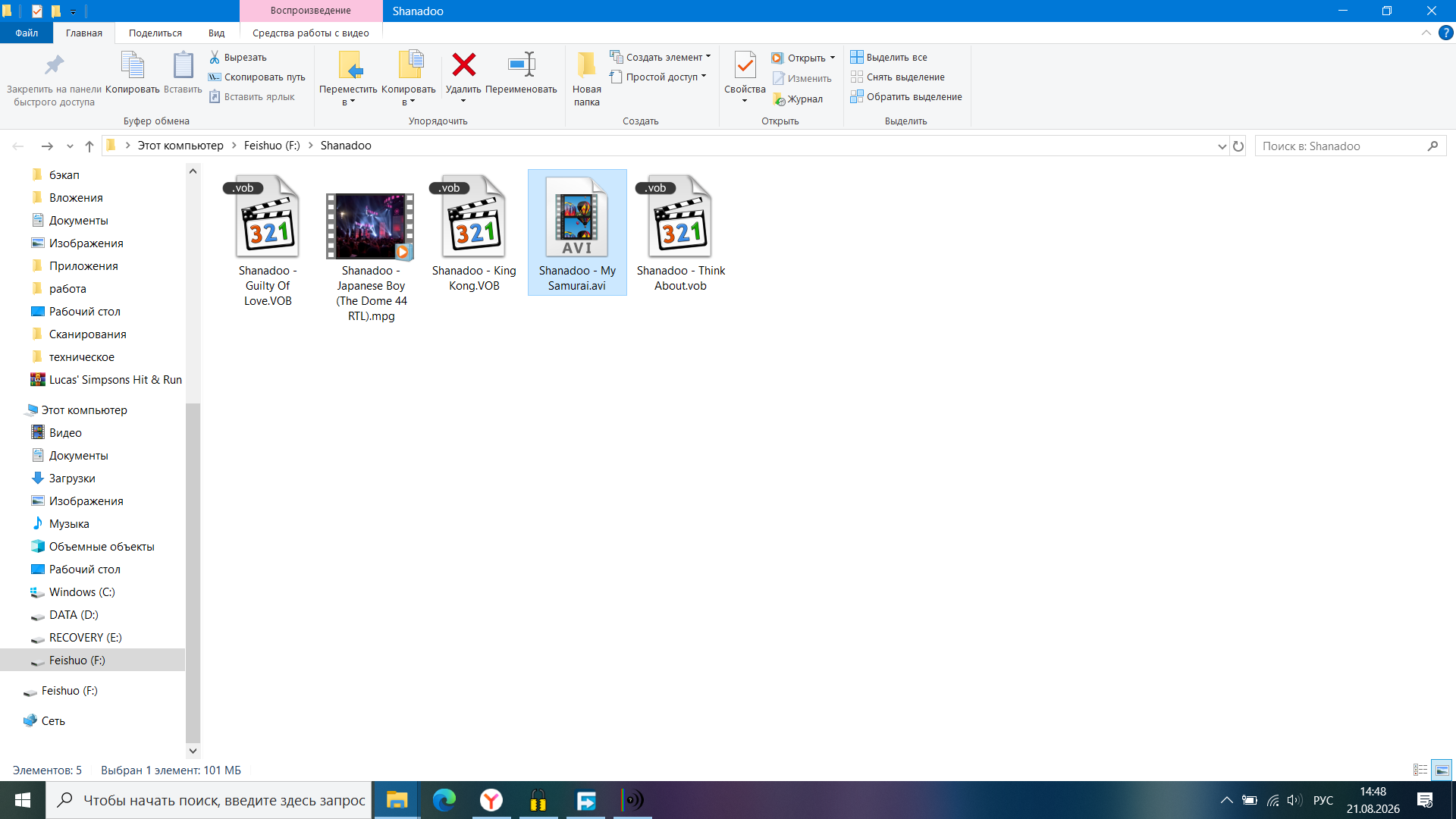The width and height of the screenshot is (1456, 819).
Task: Click the Копировать (Copy) ribbon icon
Action: [x=133, y=65]
